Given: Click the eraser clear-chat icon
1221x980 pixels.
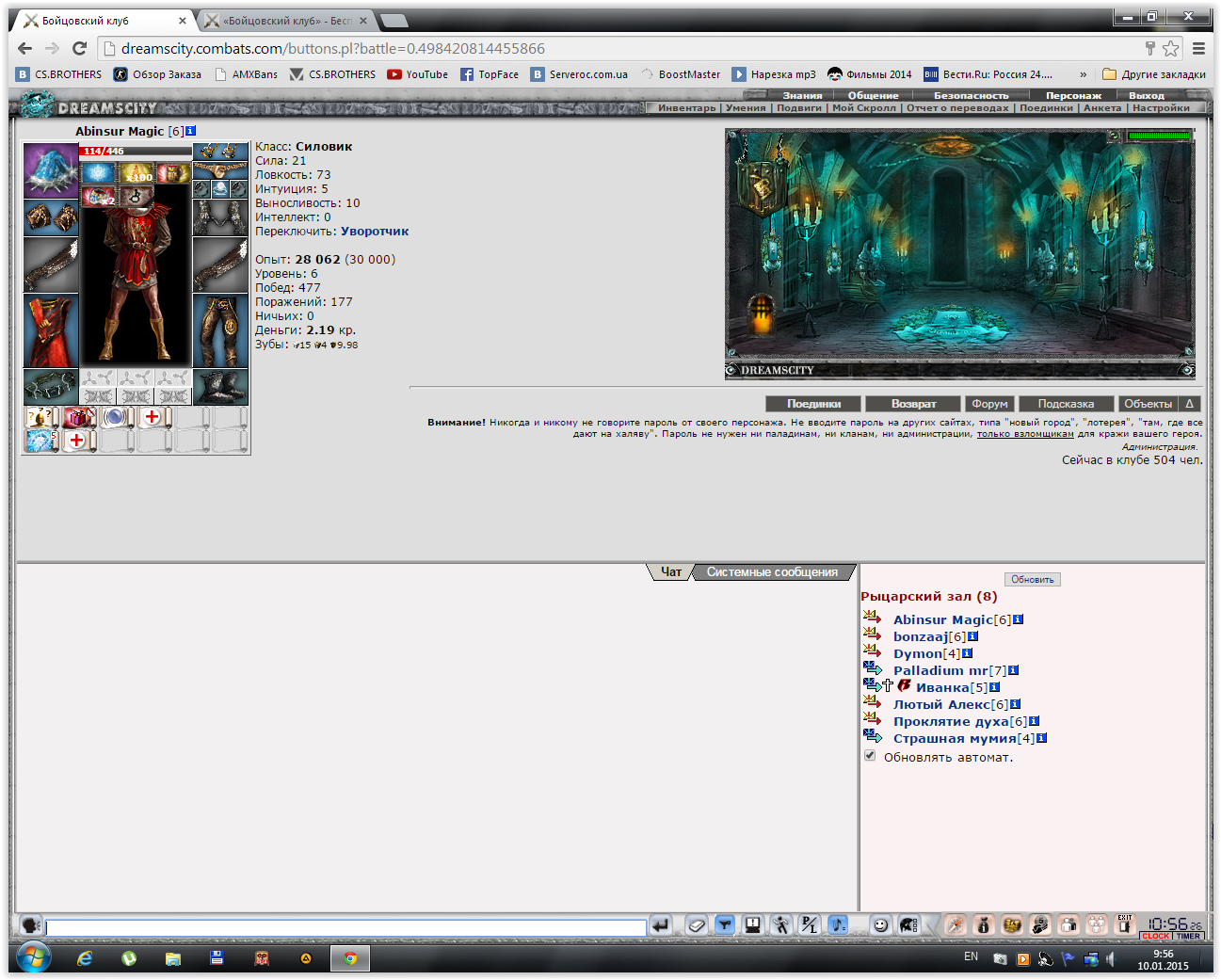Looking at the screenshot, I should [696, 924].
